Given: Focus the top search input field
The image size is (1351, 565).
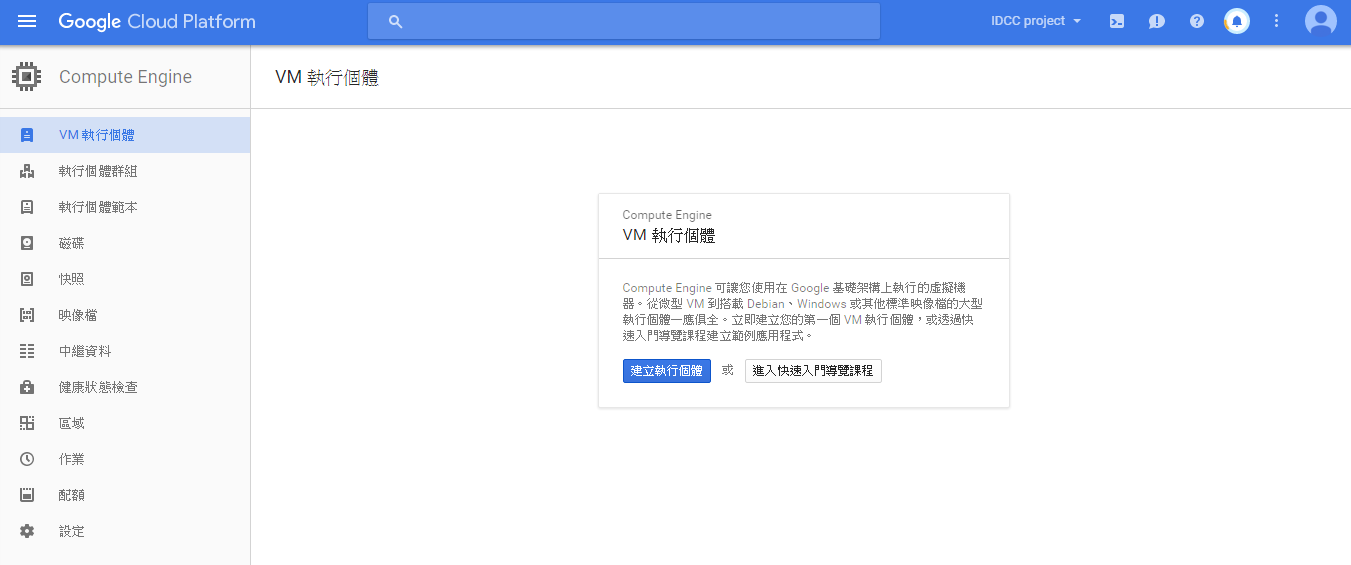Looking at the screenshot, I should pyautogui.click(x=624, y=21).
